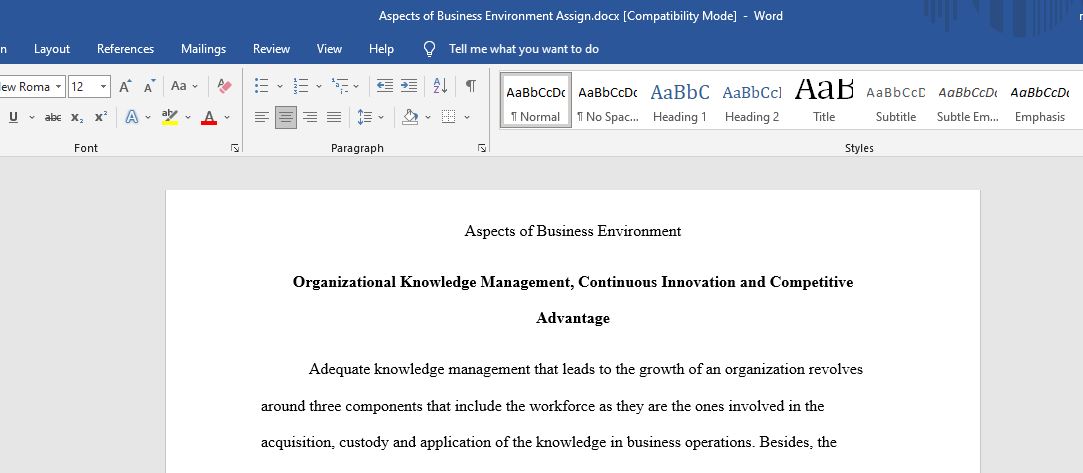Expand the underline style dropdown arrow
The image size is (1083, 473).
click(32, 117)
